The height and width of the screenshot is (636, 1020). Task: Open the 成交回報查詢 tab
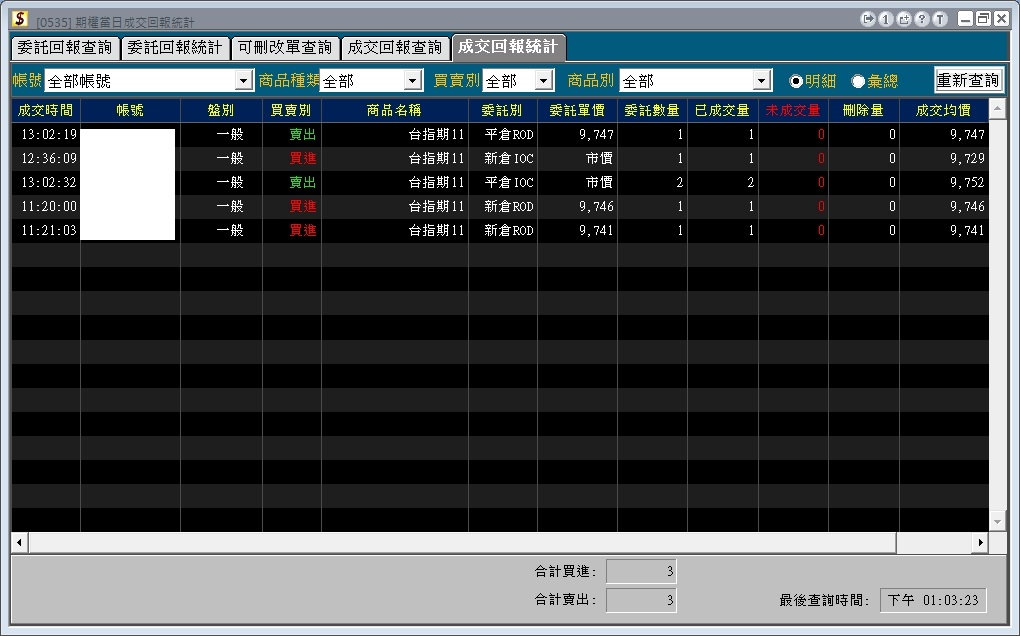tap(395, 47)
